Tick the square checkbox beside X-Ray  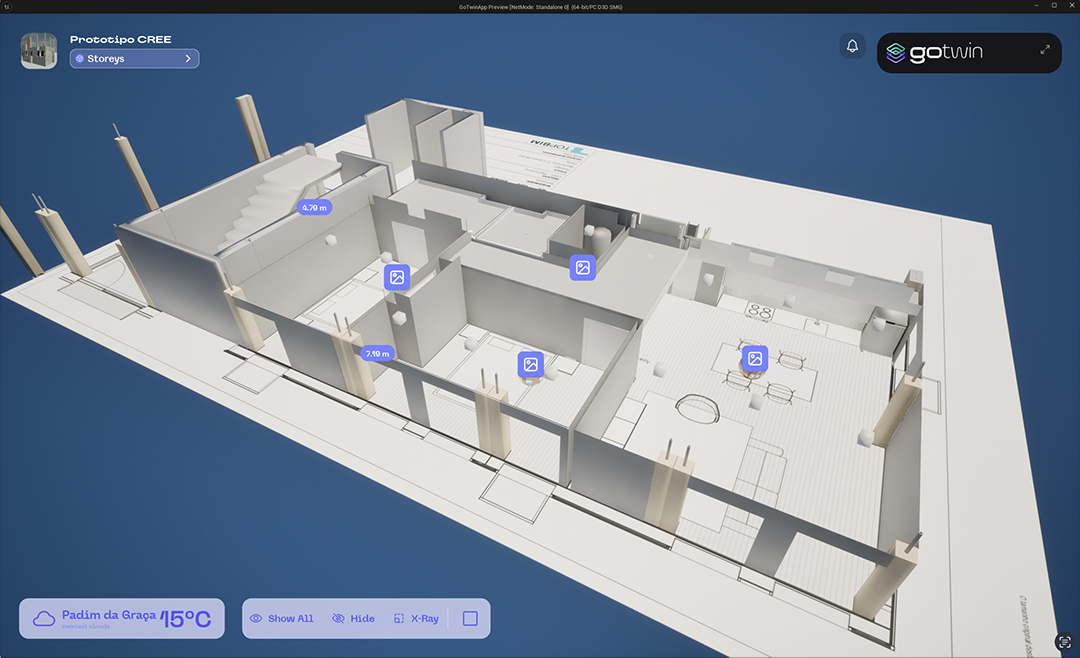[470, 619]
